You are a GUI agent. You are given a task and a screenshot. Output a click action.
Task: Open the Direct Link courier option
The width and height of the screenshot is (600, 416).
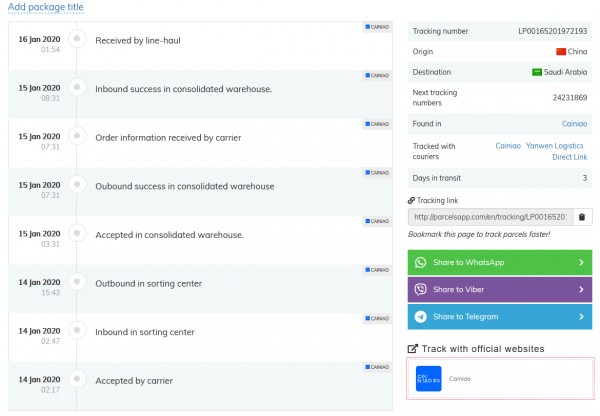coord(569,157)
